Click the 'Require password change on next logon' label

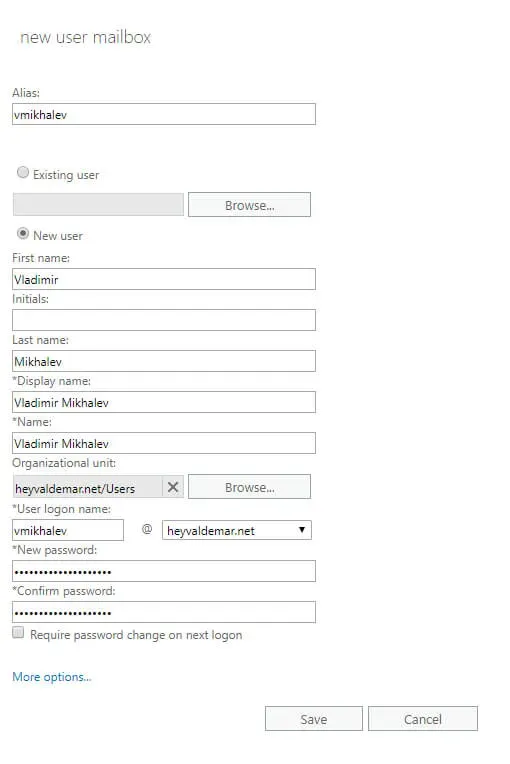136,635
